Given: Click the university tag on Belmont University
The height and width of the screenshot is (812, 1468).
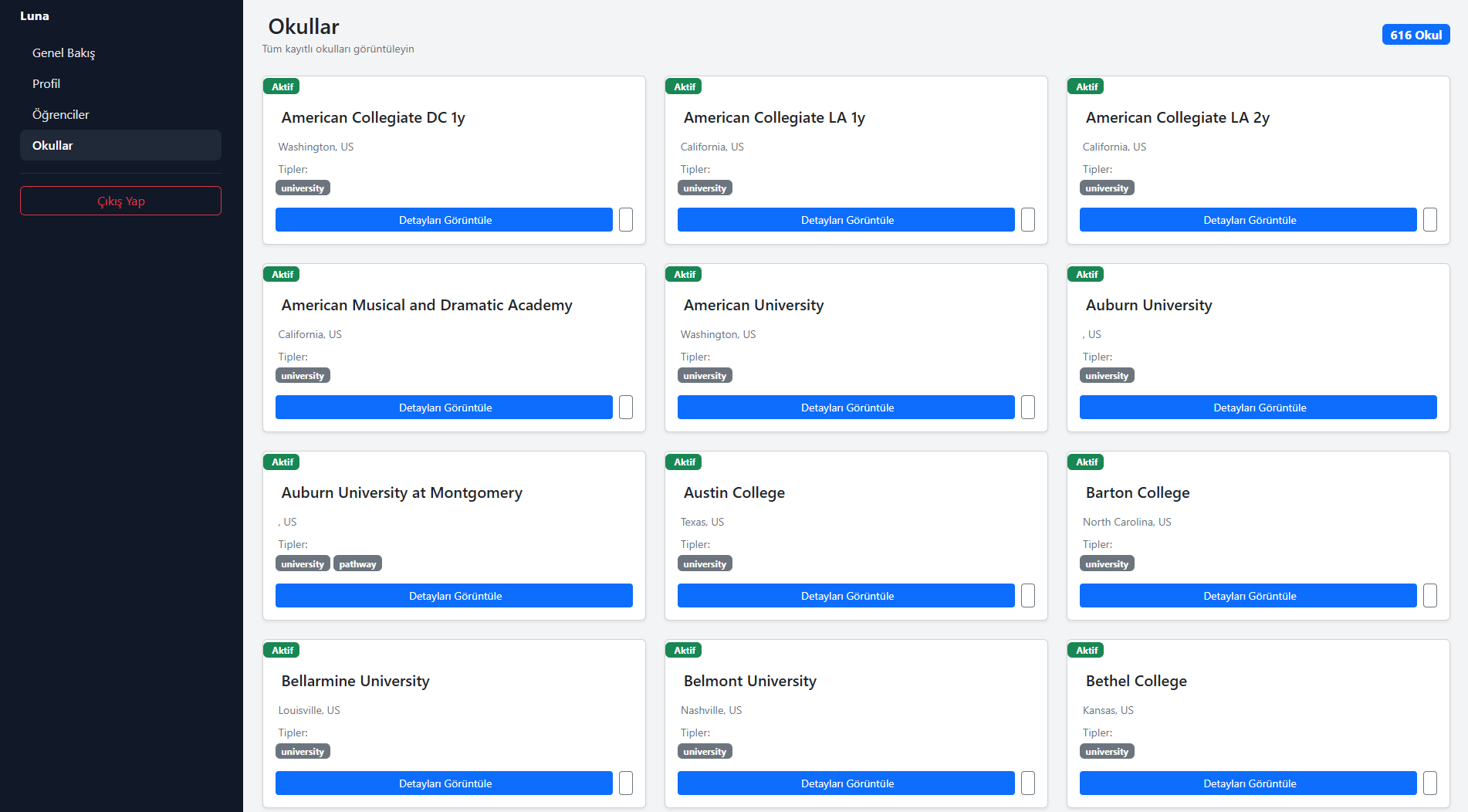Looking at the screenshot, I should [x=705, y=752].
